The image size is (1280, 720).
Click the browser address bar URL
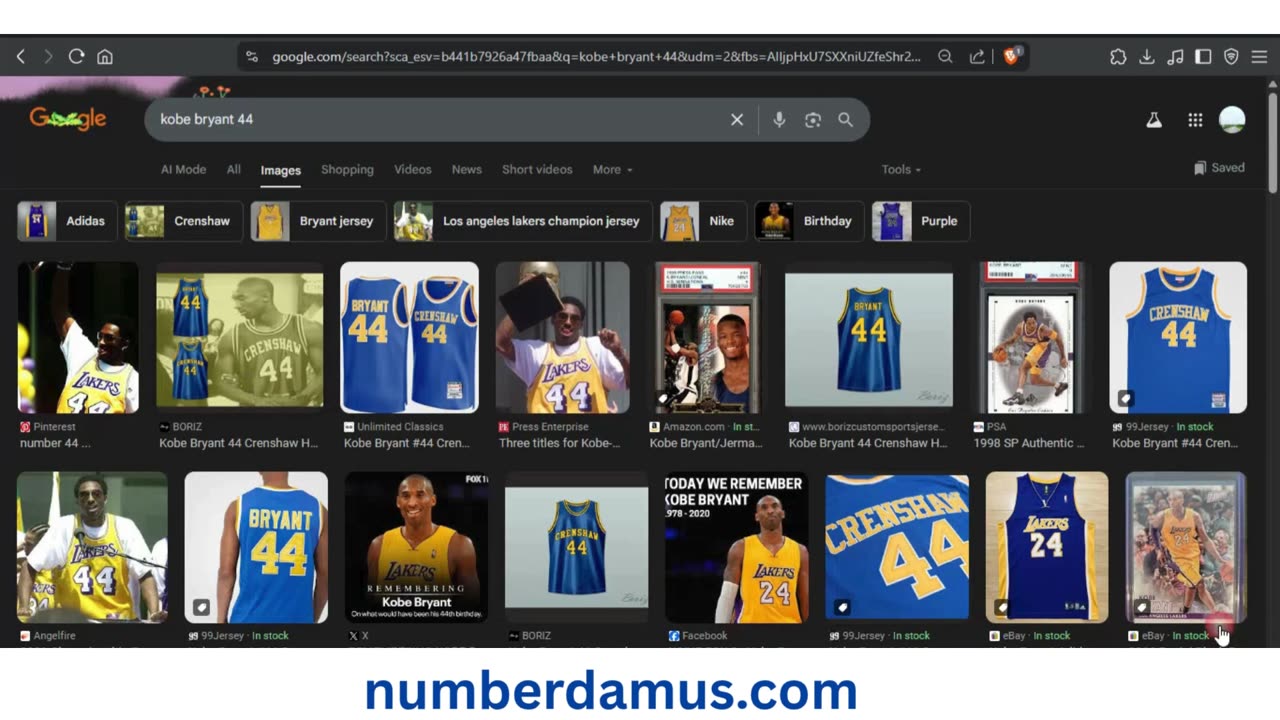click(596, 57)
